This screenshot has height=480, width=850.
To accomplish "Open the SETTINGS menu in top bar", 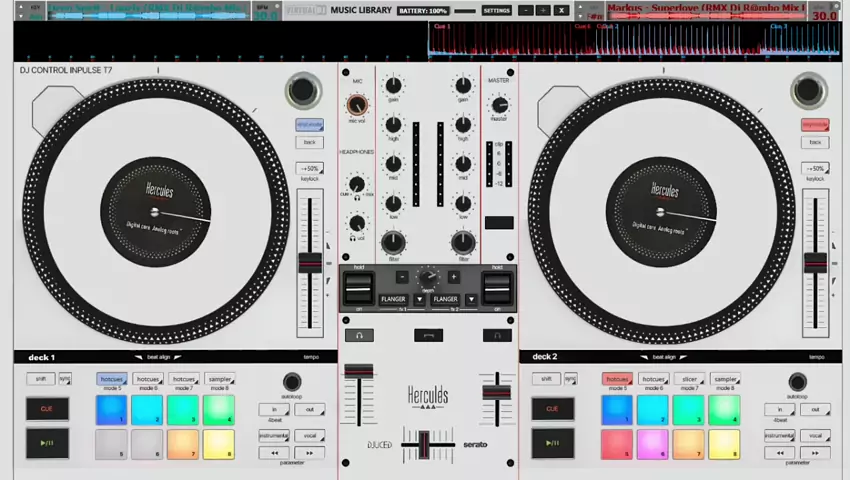I will click(496, 10).
